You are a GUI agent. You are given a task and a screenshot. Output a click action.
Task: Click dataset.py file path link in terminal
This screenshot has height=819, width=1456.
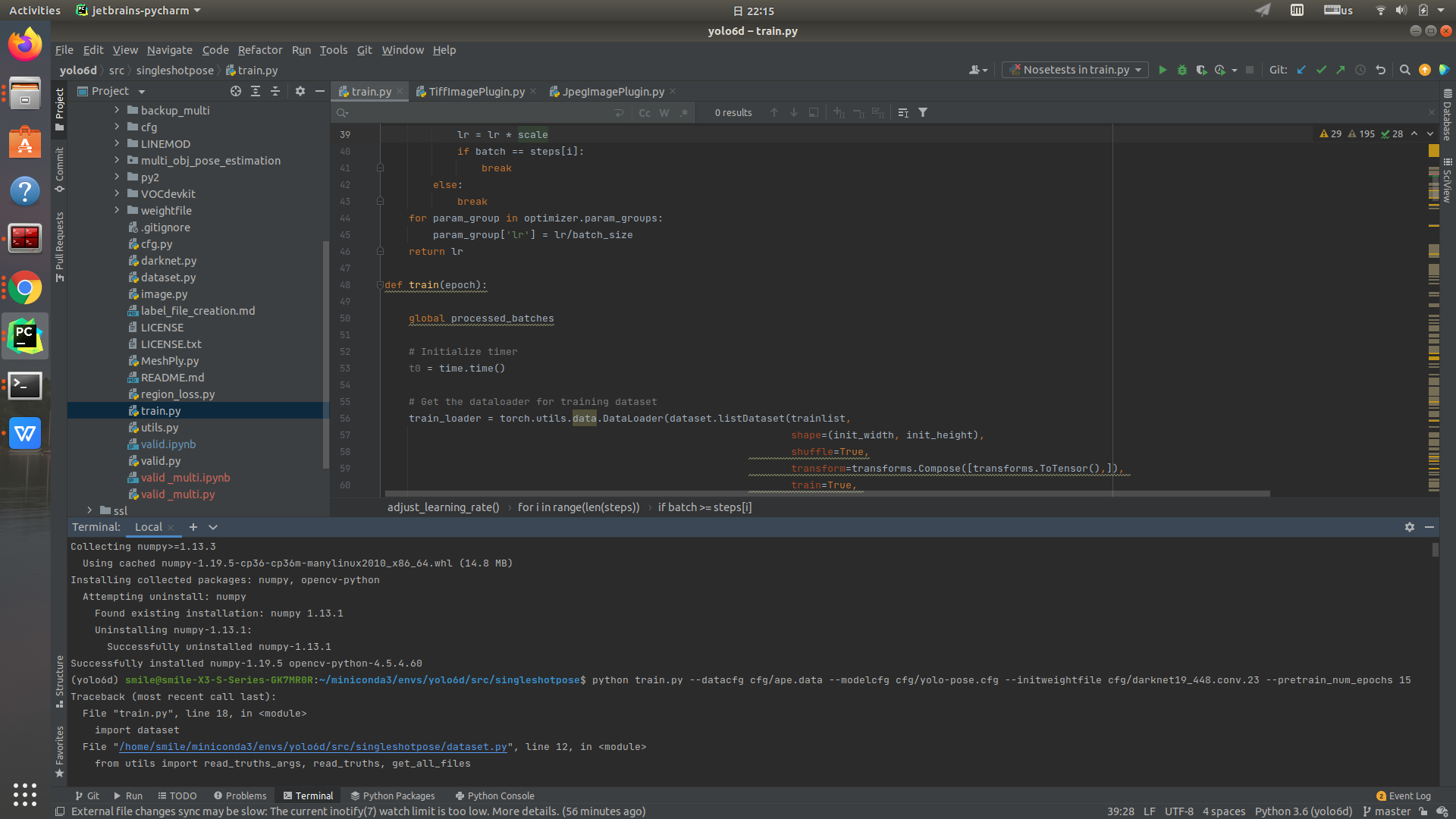click(x=312, y=747)
